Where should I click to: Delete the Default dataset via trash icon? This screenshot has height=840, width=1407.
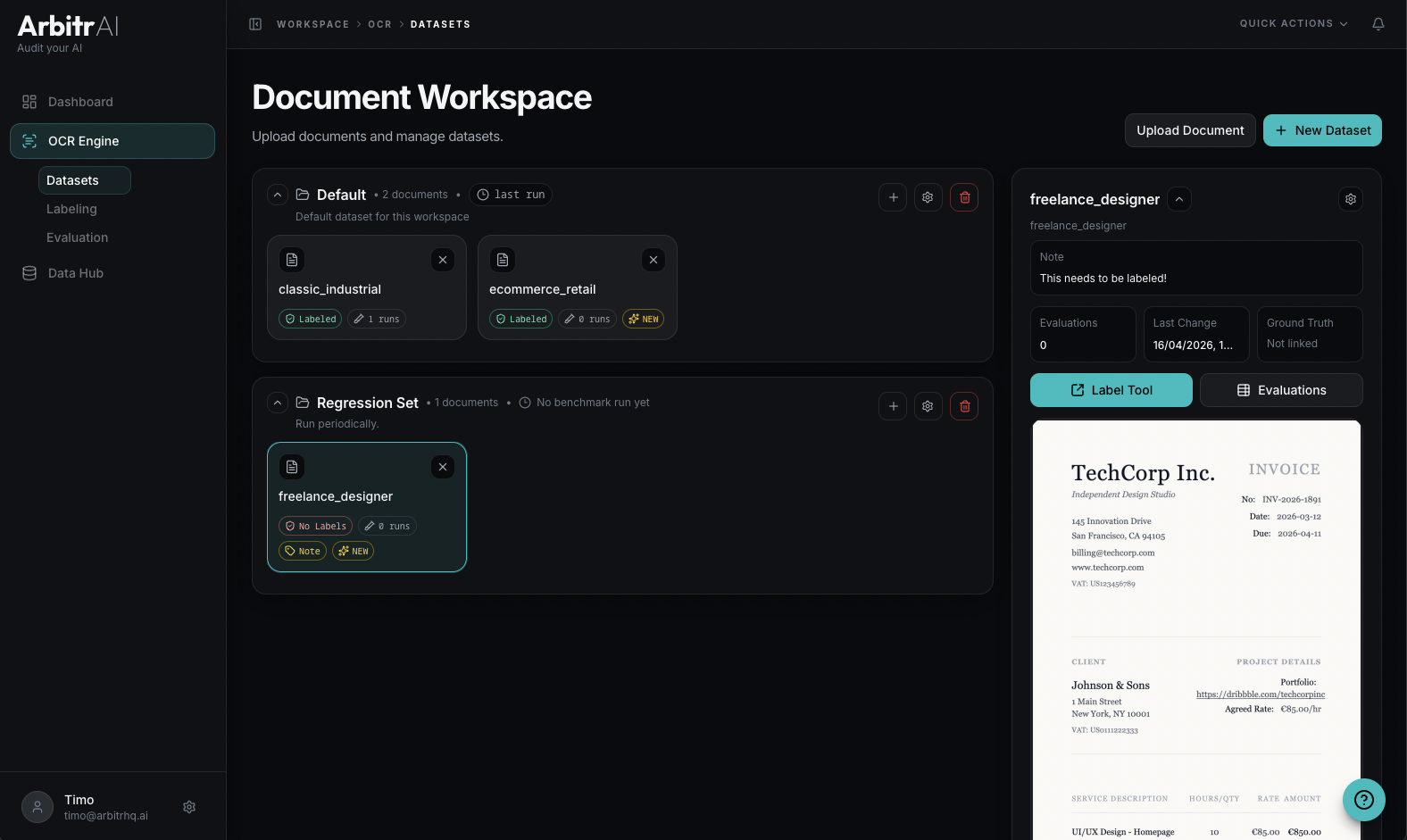pyautogui.click(x=963, y=197)
